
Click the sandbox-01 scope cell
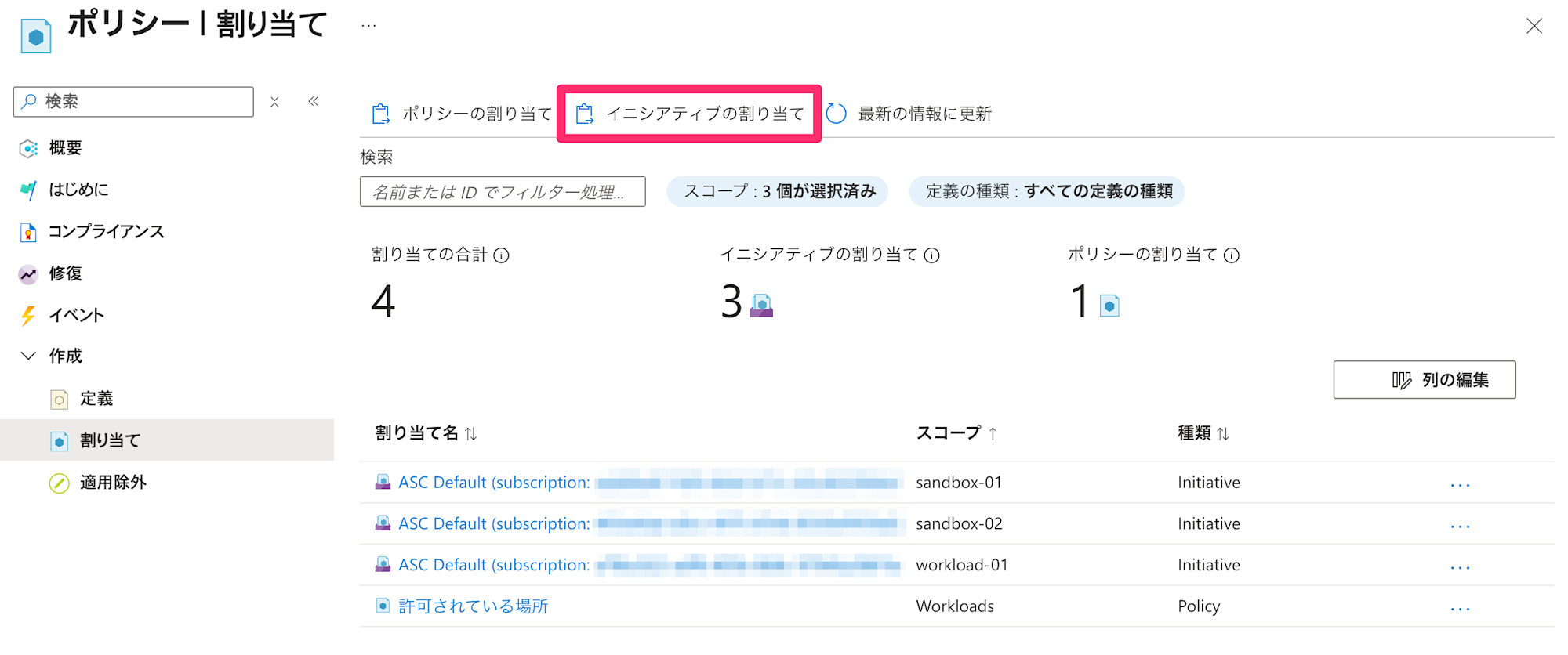coord(959,483)
